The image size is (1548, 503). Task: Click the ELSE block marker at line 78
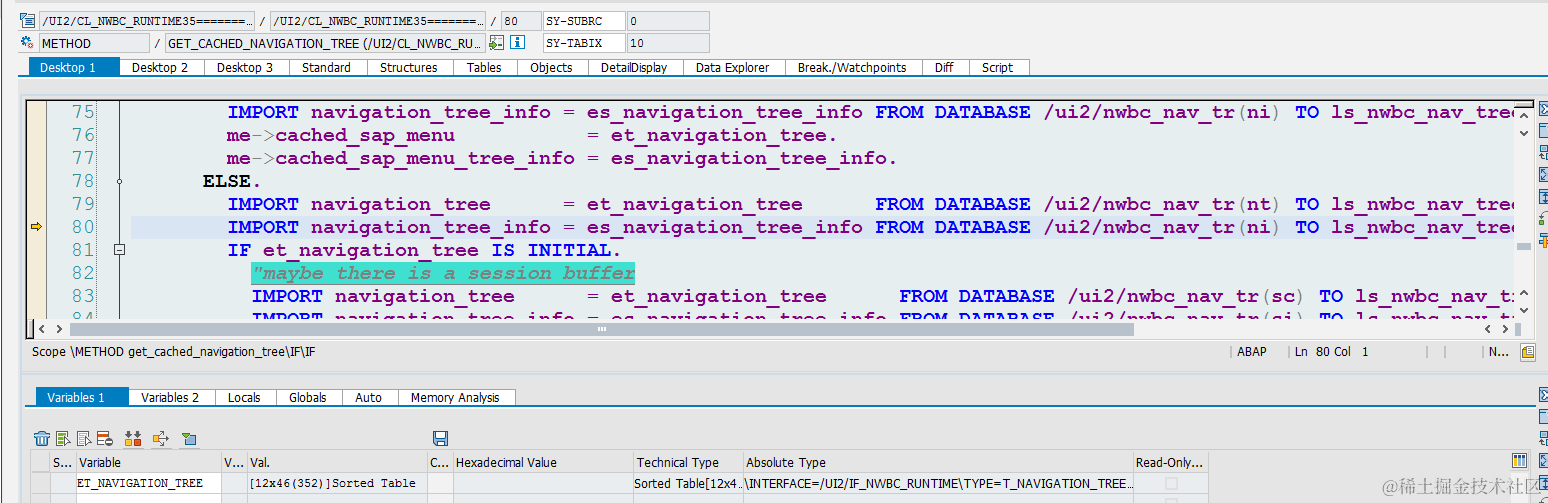pos(119,181)
